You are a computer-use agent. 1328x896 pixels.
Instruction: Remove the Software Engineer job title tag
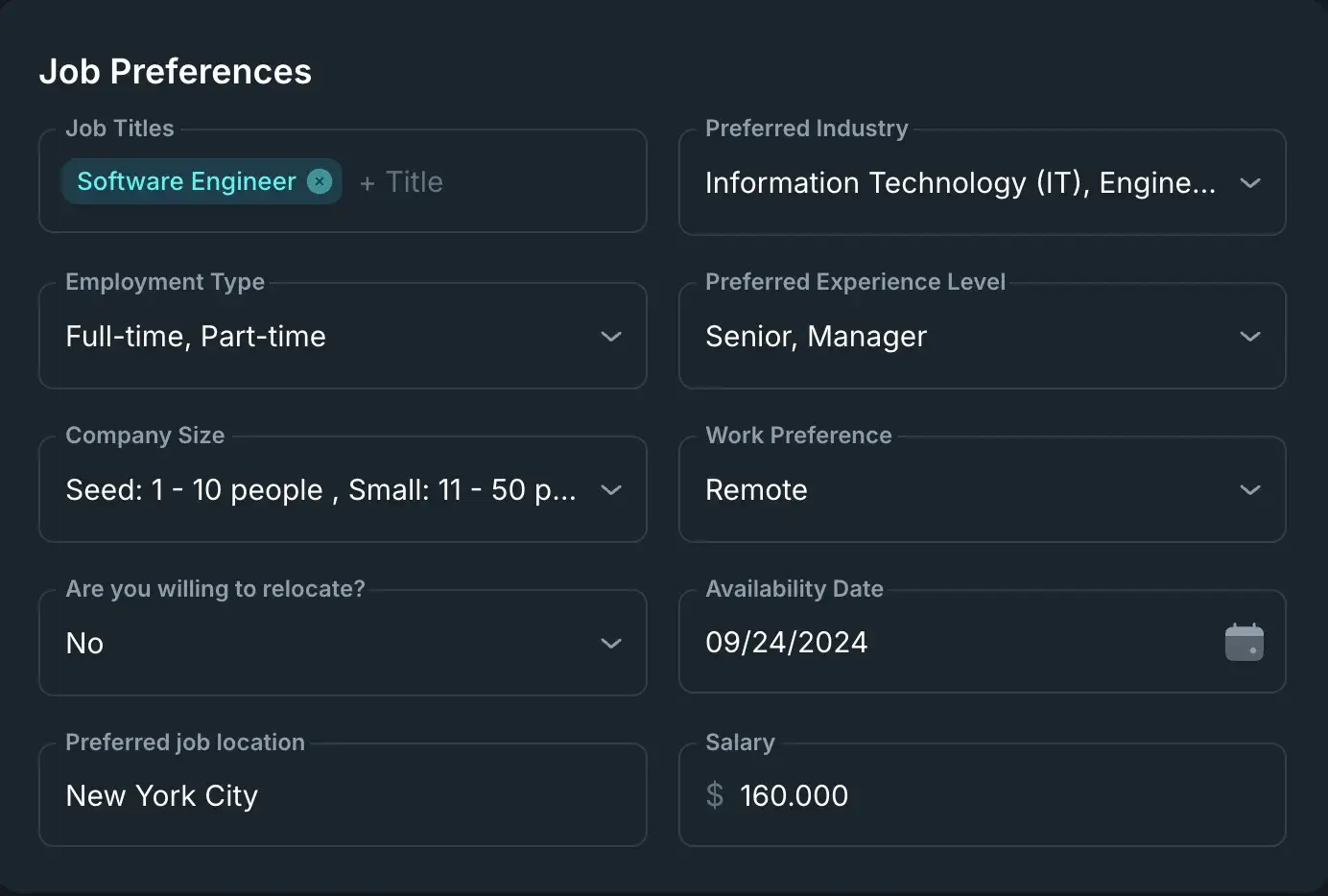(x=320, y=180)
